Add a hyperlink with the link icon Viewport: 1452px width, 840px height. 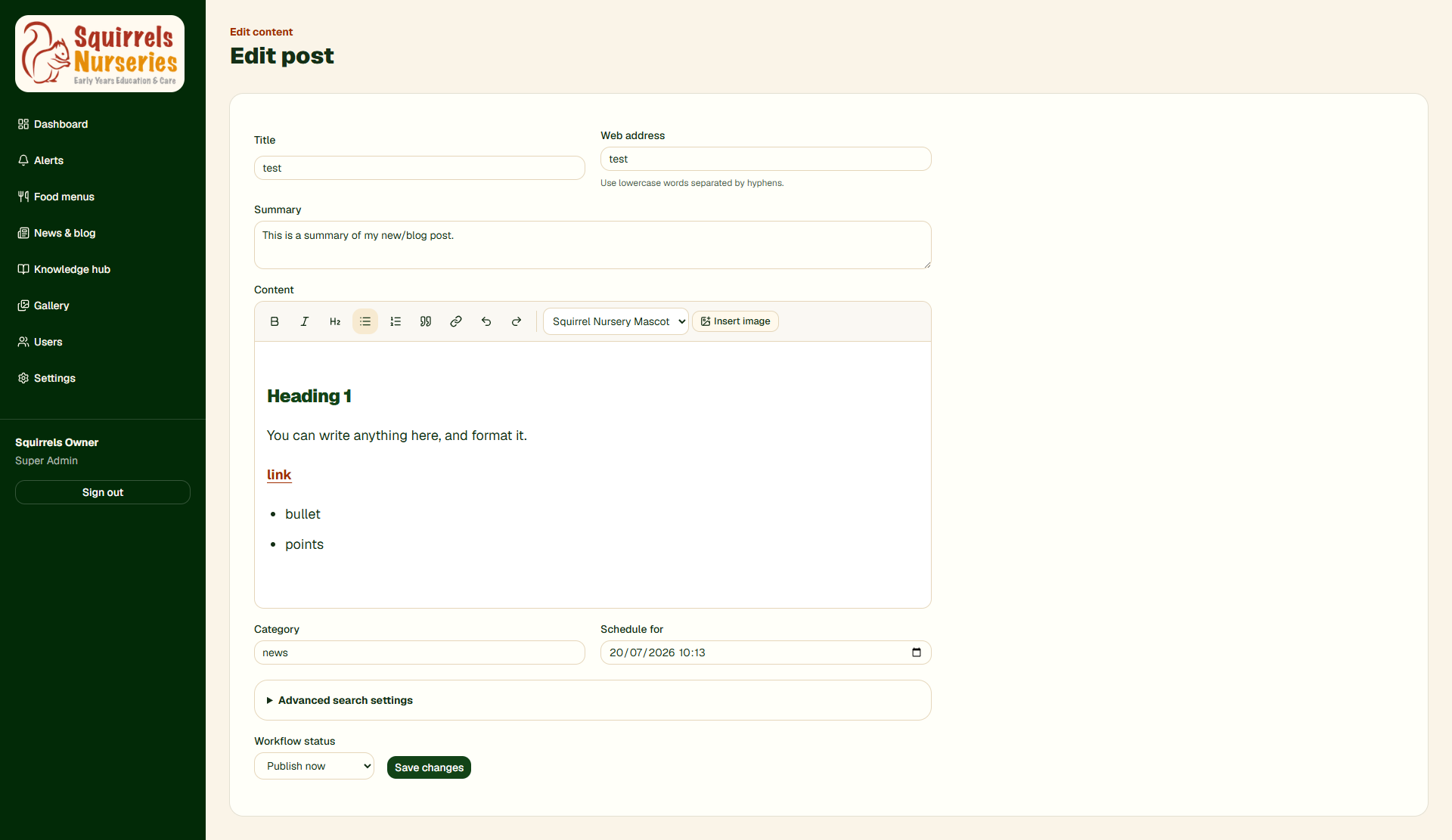click(456, 321)
